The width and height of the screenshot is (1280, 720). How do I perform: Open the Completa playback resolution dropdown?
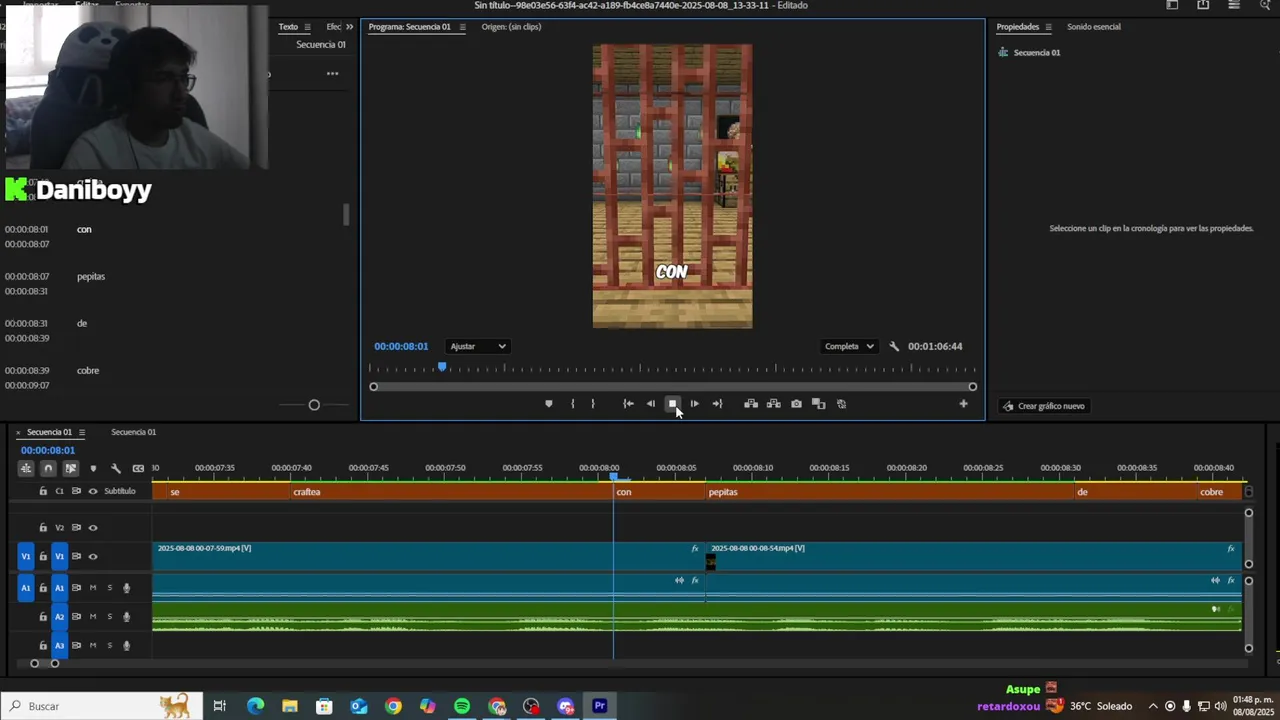(x=849, y=346)
